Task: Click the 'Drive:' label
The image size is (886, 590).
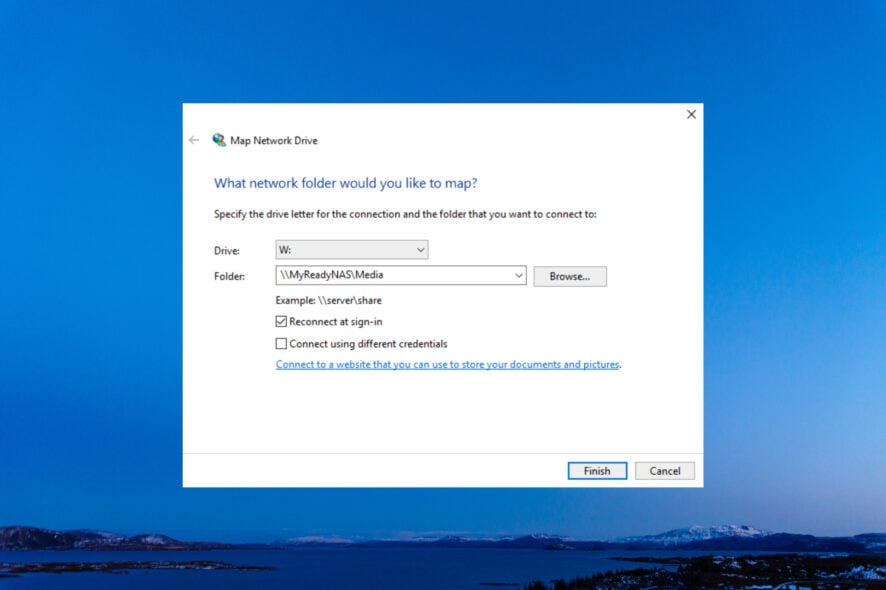Action: coord(227,250)
